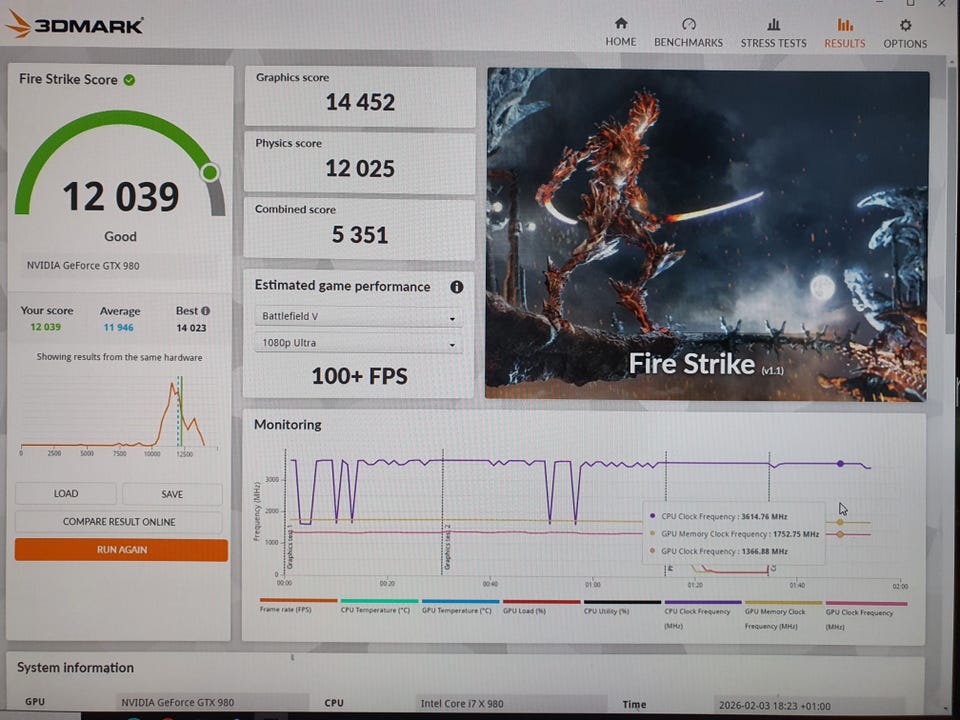Viewport: 960px width, 720px height.
Task: Toggle Frame rate (FPS) legend series
Action: coord(298,606)
